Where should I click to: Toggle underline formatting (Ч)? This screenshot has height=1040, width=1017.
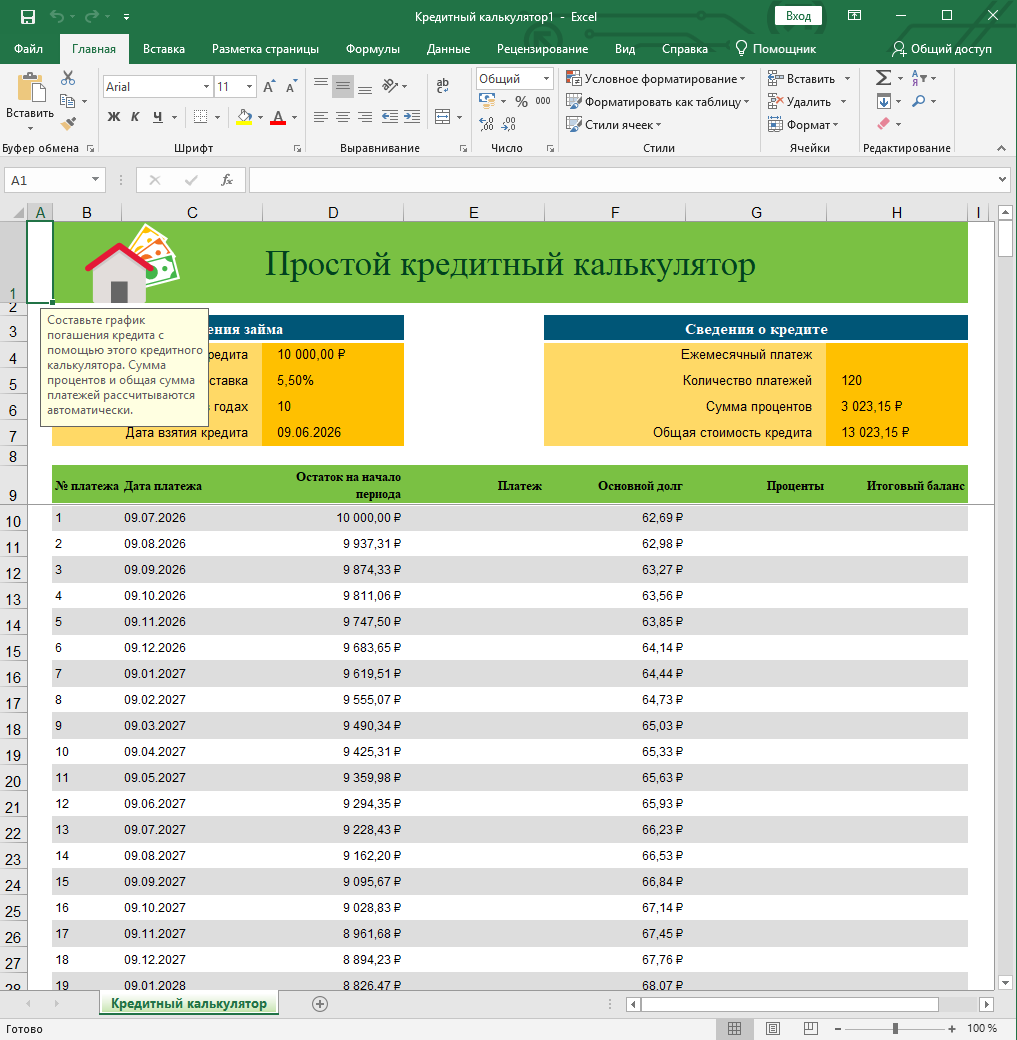pos(157,117)
